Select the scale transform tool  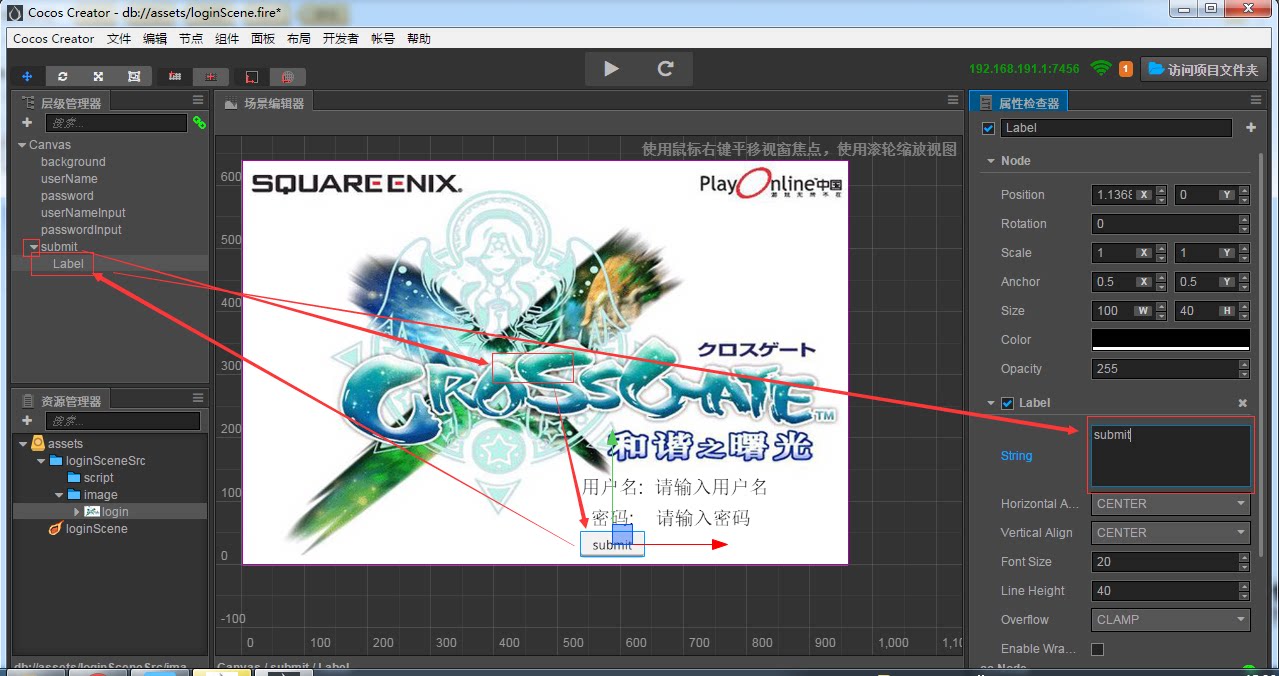[98, 76]
